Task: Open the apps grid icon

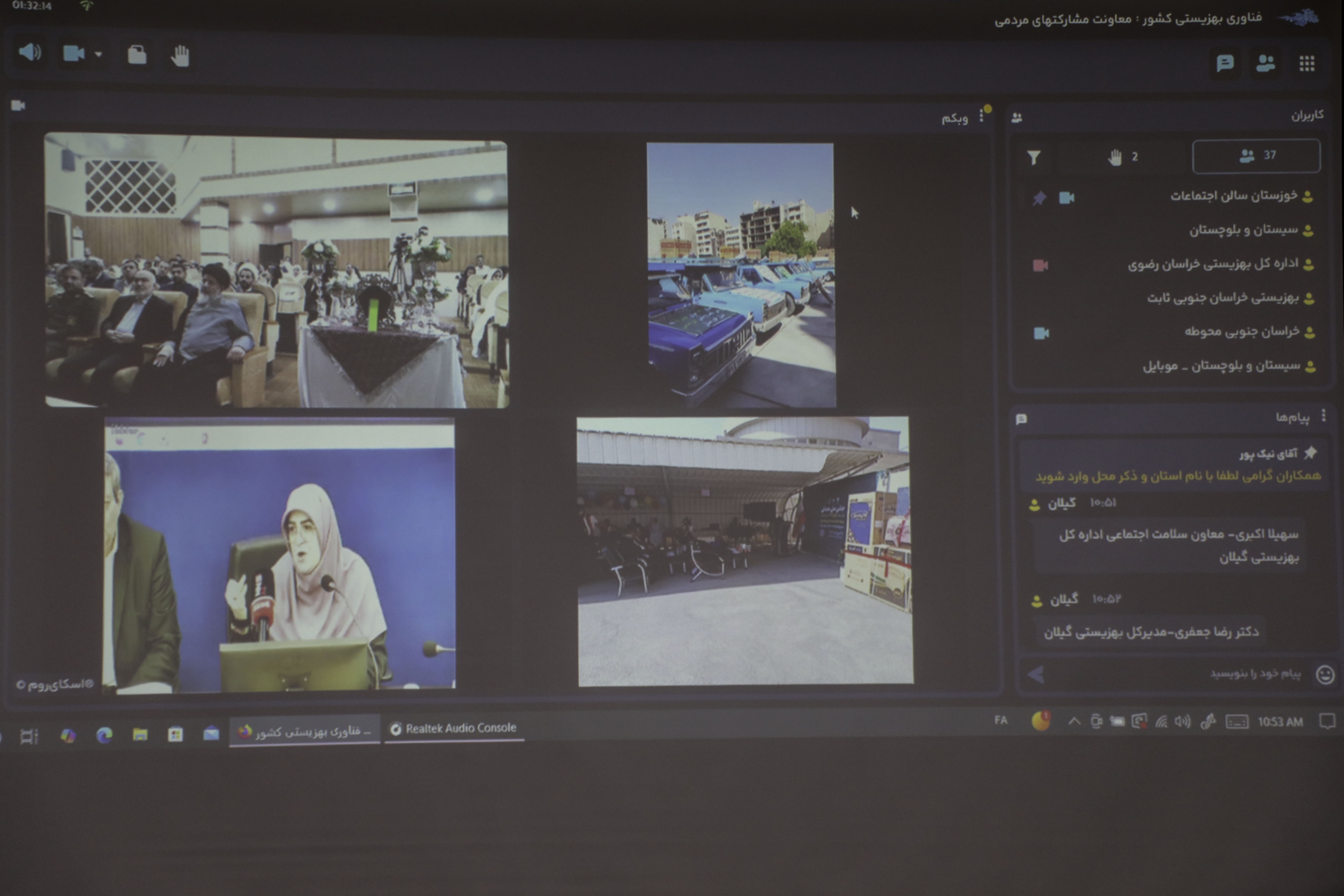Action: click(x=1307, y=64)
